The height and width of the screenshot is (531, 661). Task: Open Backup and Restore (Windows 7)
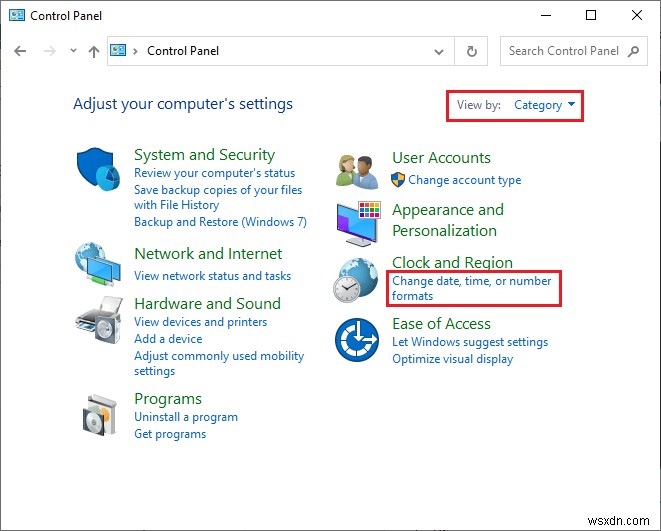click(x=220, y=222)
